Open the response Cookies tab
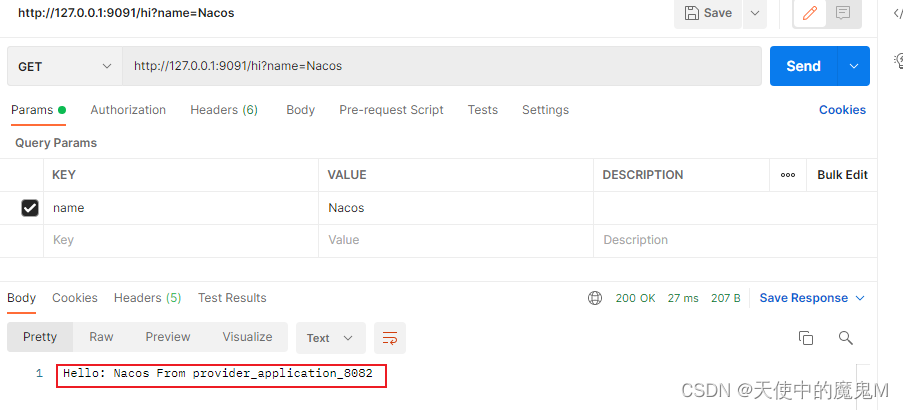The height and width of the screenshot is (410, 903). (75, 298)
